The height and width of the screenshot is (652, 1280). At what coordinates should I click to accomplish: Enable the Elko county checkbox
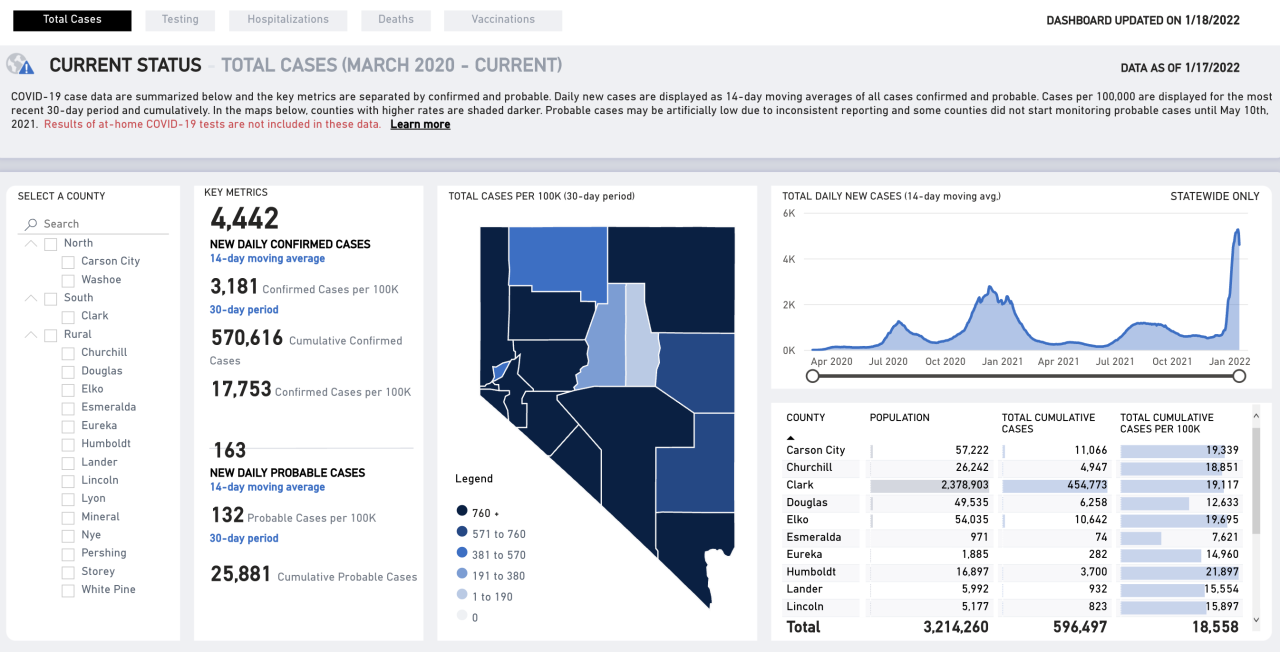[x=68, y=389]
